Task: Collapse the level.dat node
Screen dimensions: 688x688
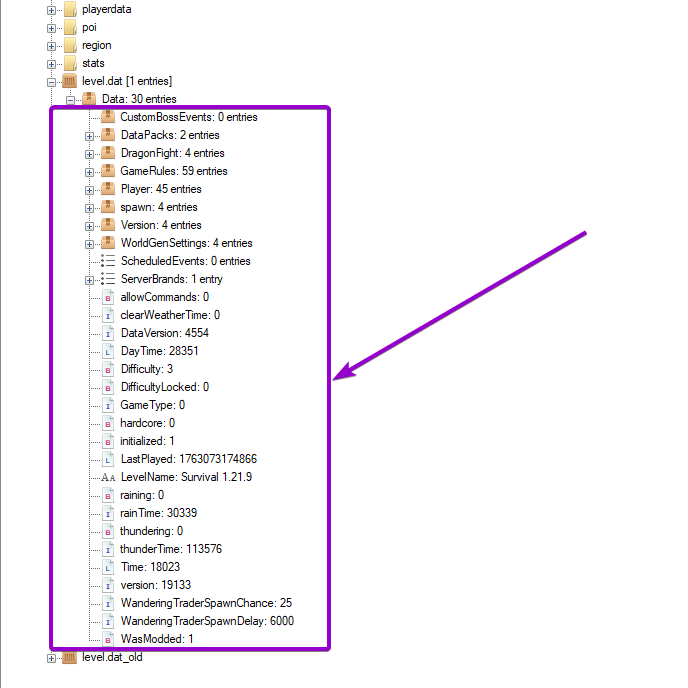Action: click(51, 82)
